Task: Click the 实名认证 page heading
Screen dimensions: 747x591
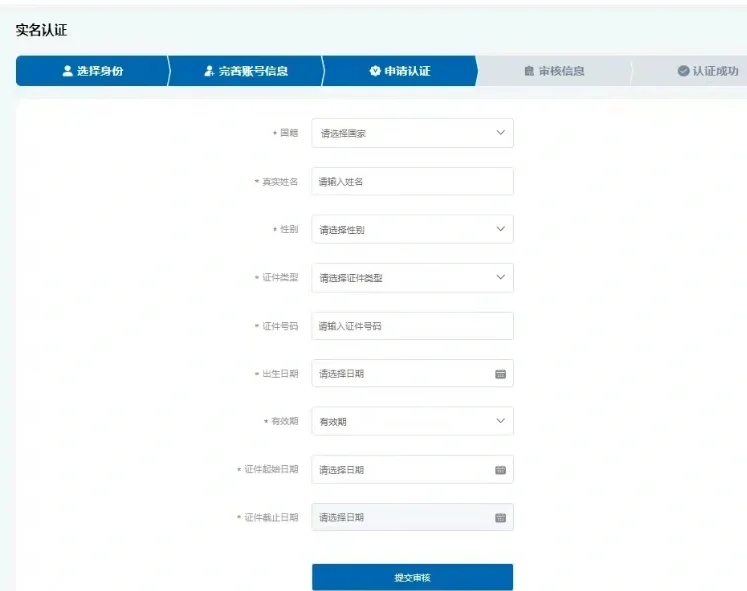Action: 41,31
